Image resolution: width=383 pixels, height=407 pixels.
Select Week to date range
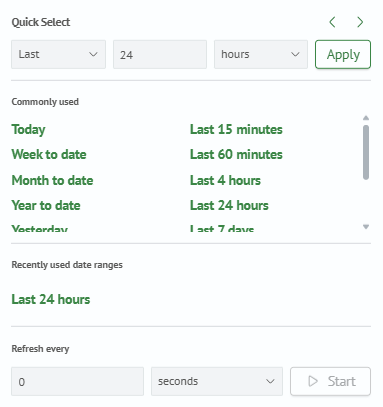point(49,154)
